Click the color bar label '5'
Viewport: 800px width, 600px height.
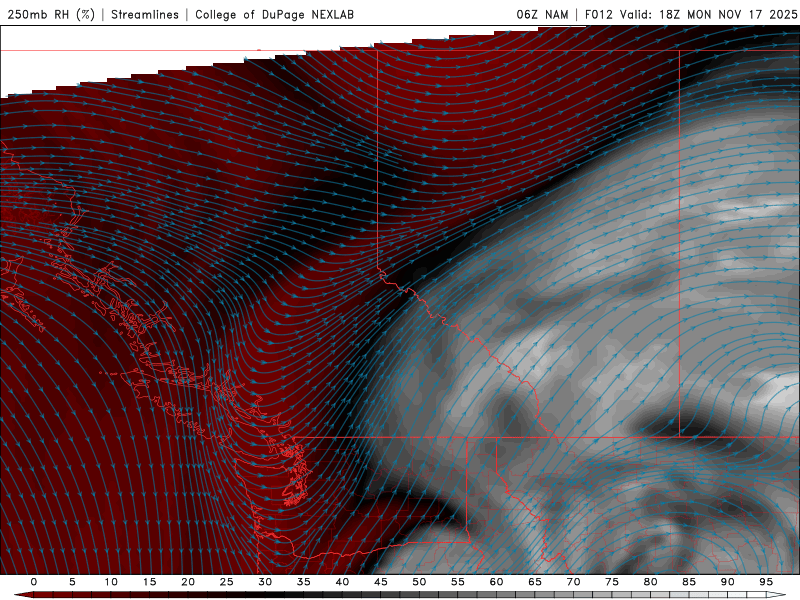tap(72, 582)
